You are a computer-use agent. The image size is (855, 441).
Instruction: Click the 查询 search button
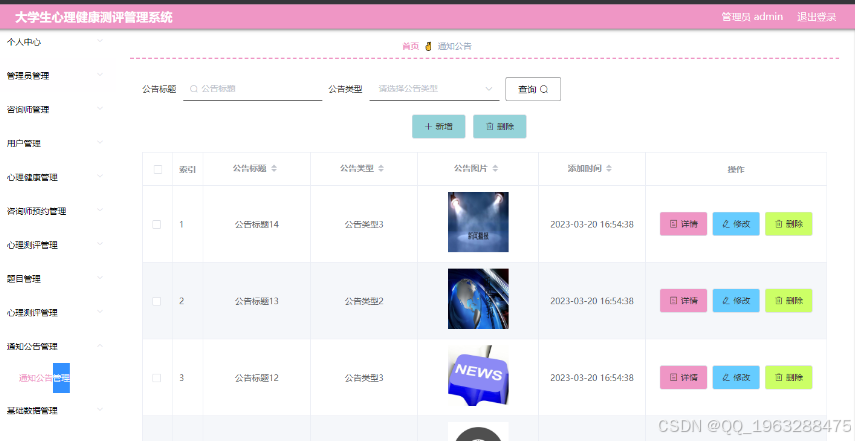533,89
